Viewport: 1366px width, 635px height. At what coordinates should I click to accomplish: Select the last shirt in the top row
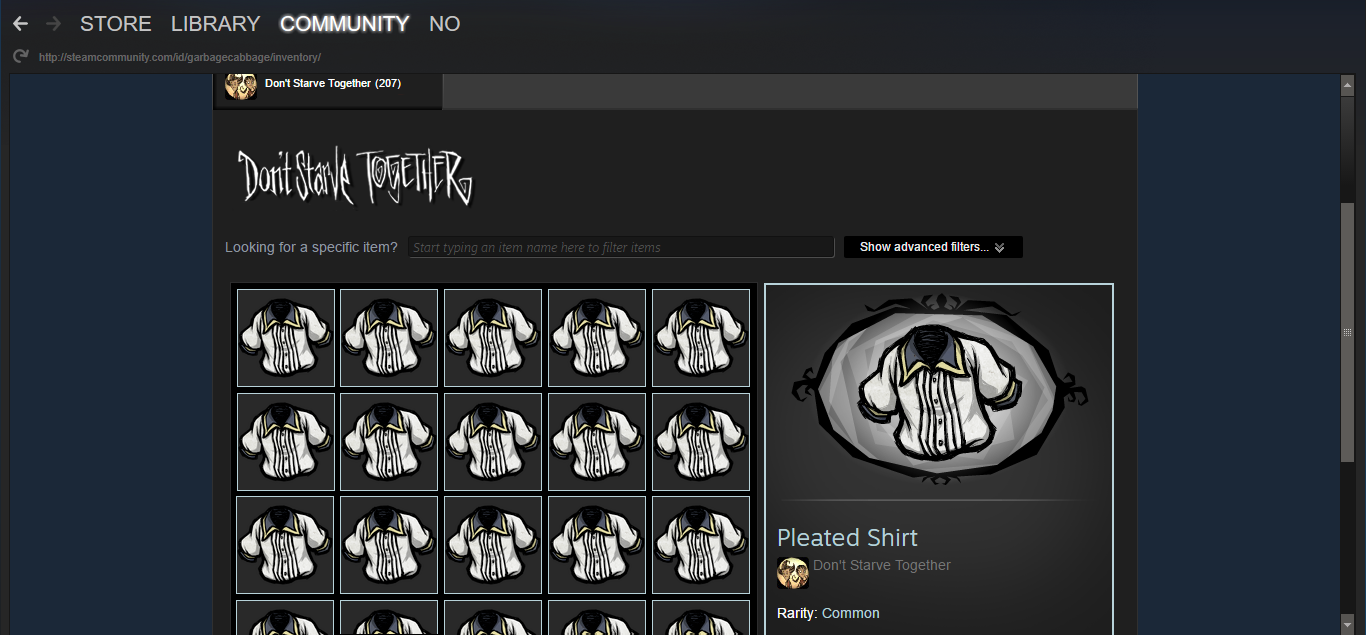pos(700,338)
